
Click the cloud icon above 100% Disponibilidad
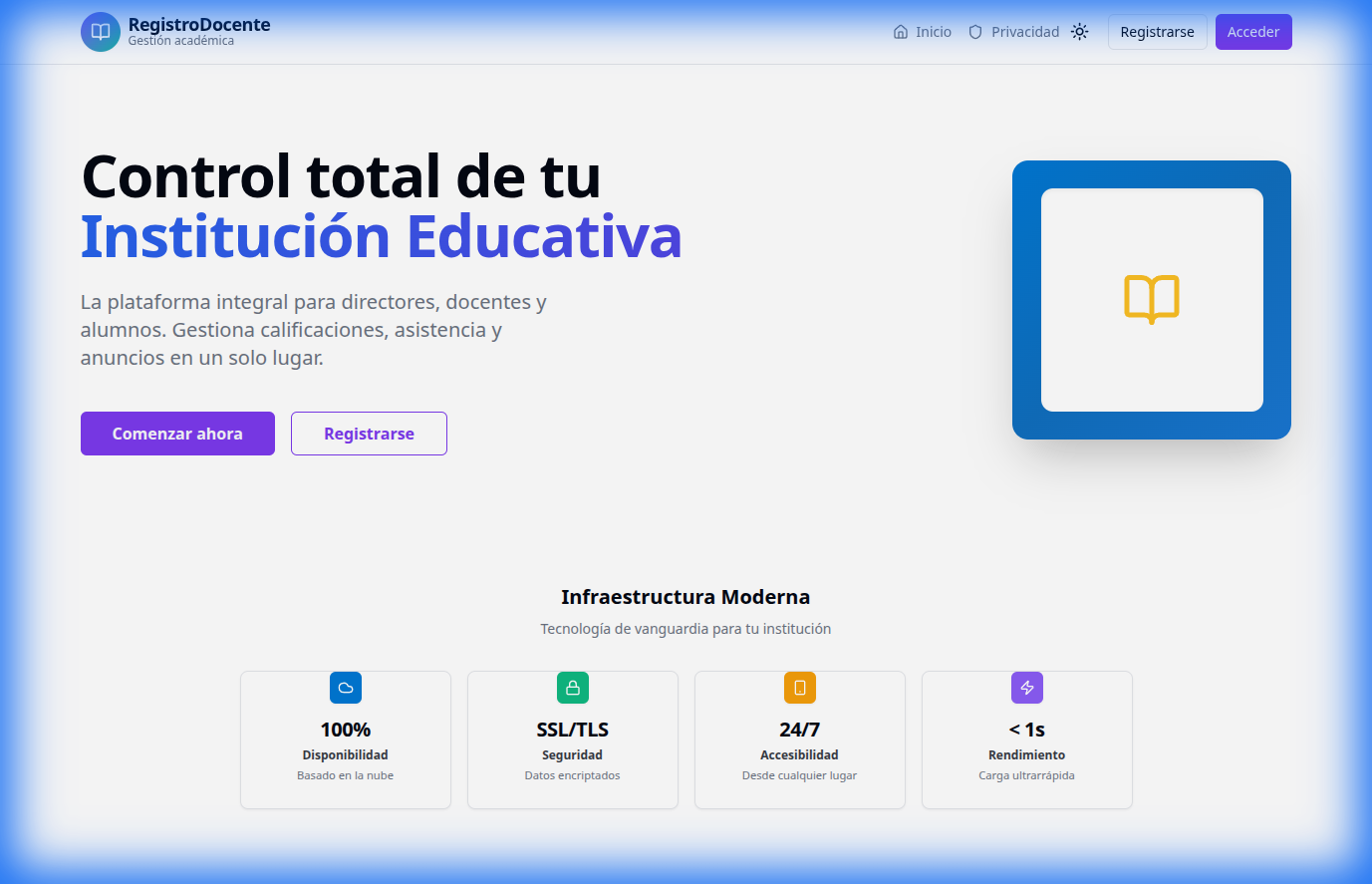[x=345, y=687]
